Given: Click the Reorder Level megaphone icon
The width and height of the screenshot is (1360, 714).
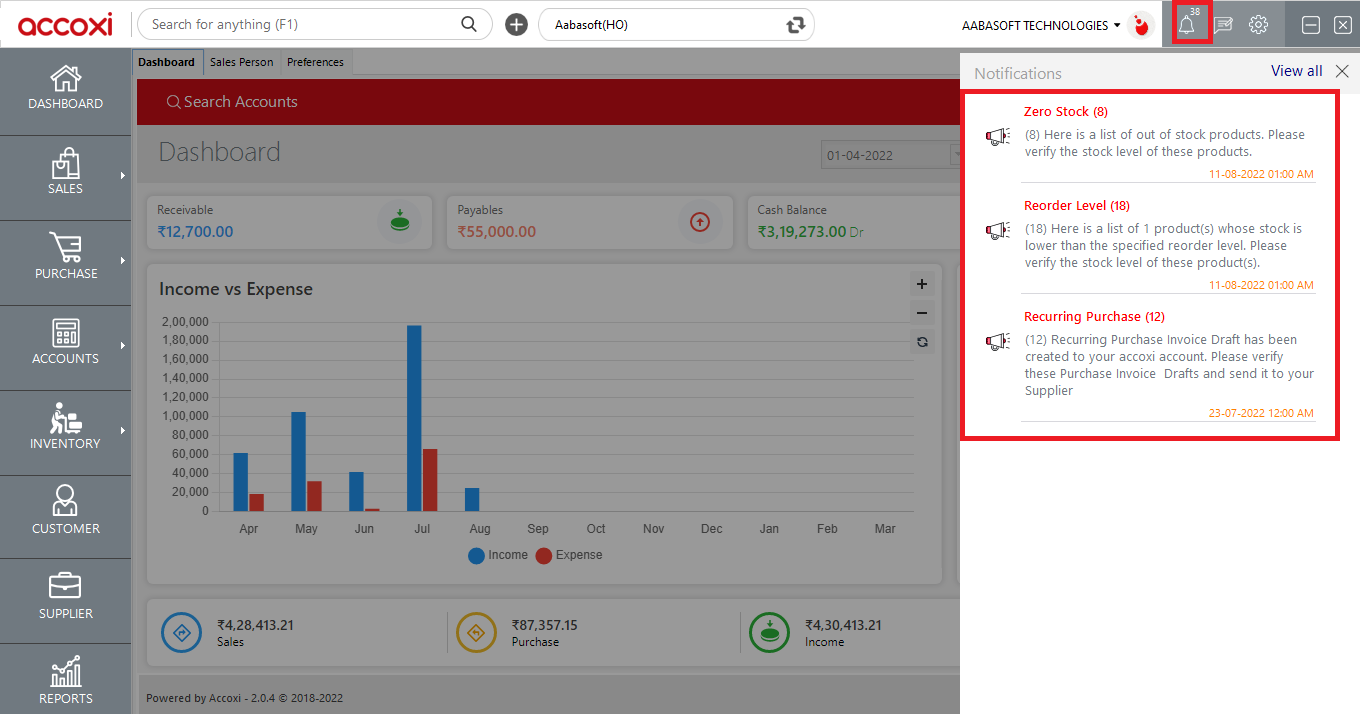Looking at the screenshot, I should click(997, 231).
